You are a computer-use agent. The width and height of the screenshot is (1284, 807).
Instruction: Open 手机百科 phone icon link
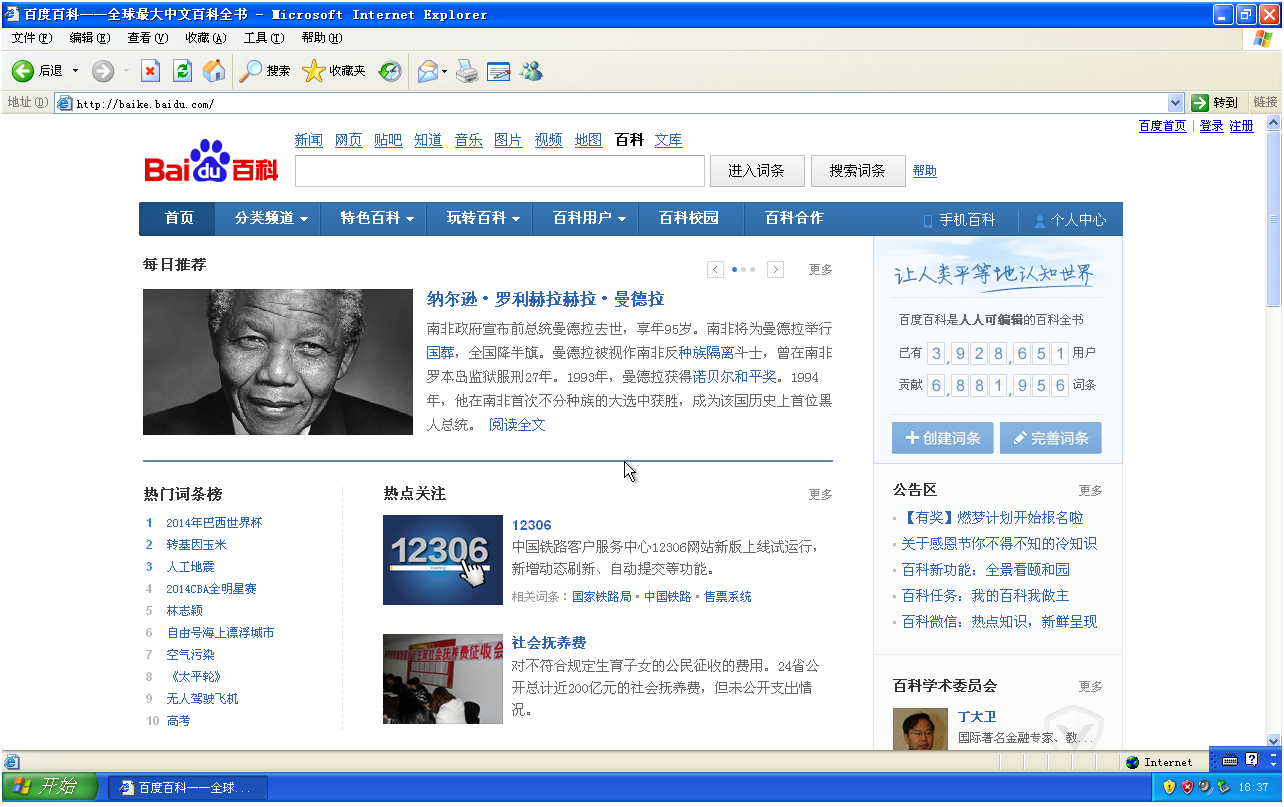tap(958, 220)
